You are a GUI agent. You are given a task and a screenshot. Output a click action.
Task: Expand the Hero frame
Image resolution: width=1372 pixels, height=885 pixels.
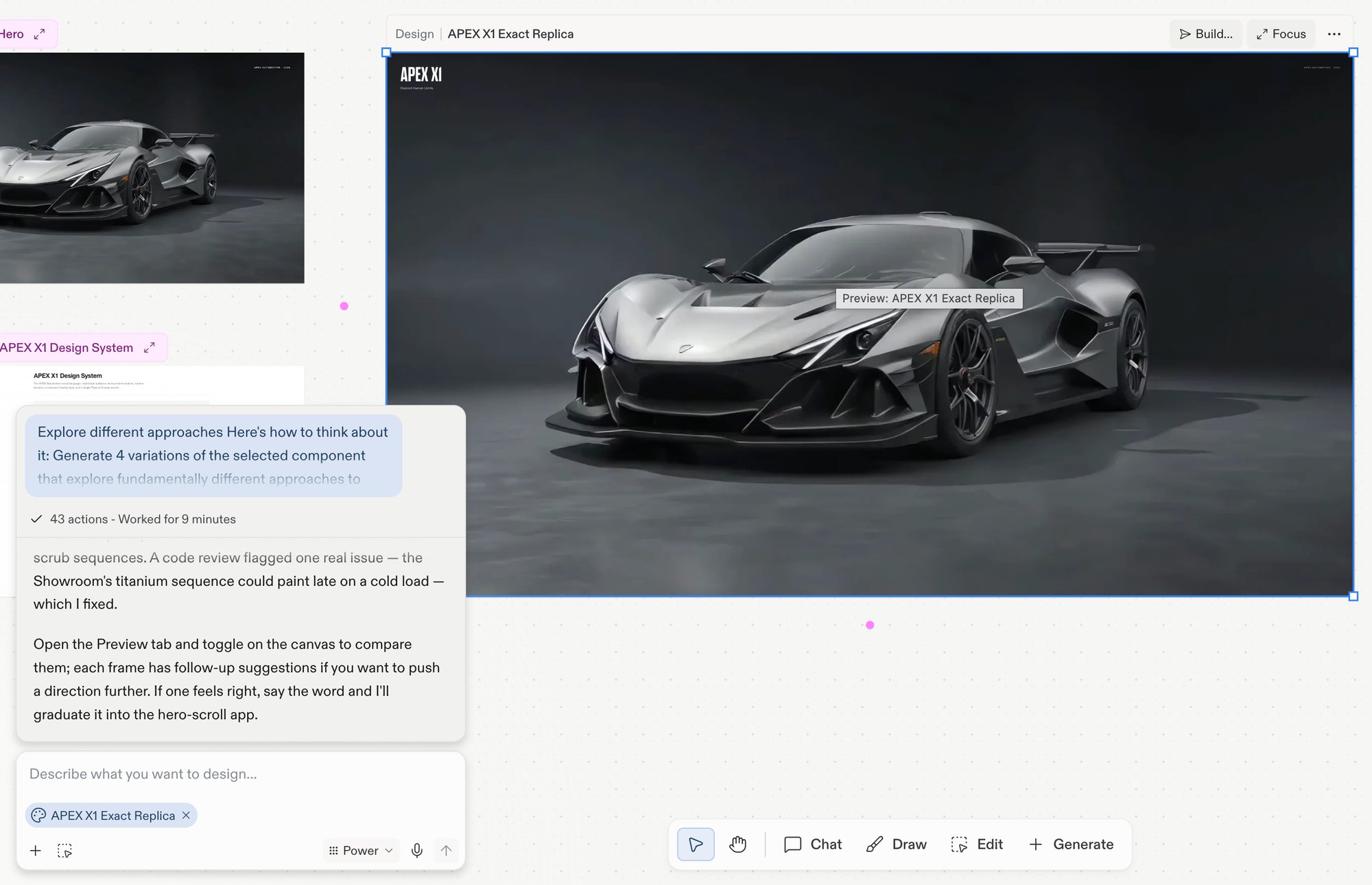(x=40, y=34)
